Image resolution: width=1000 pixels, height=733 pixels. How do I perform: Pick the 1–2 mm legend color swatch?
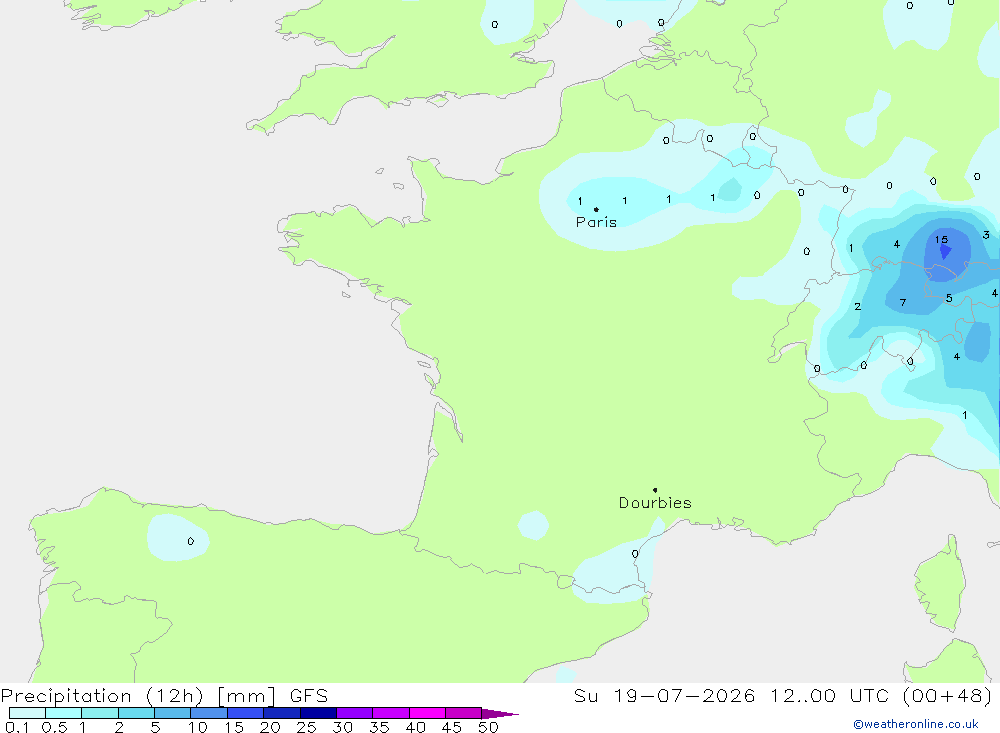click(x=100, y=713)
